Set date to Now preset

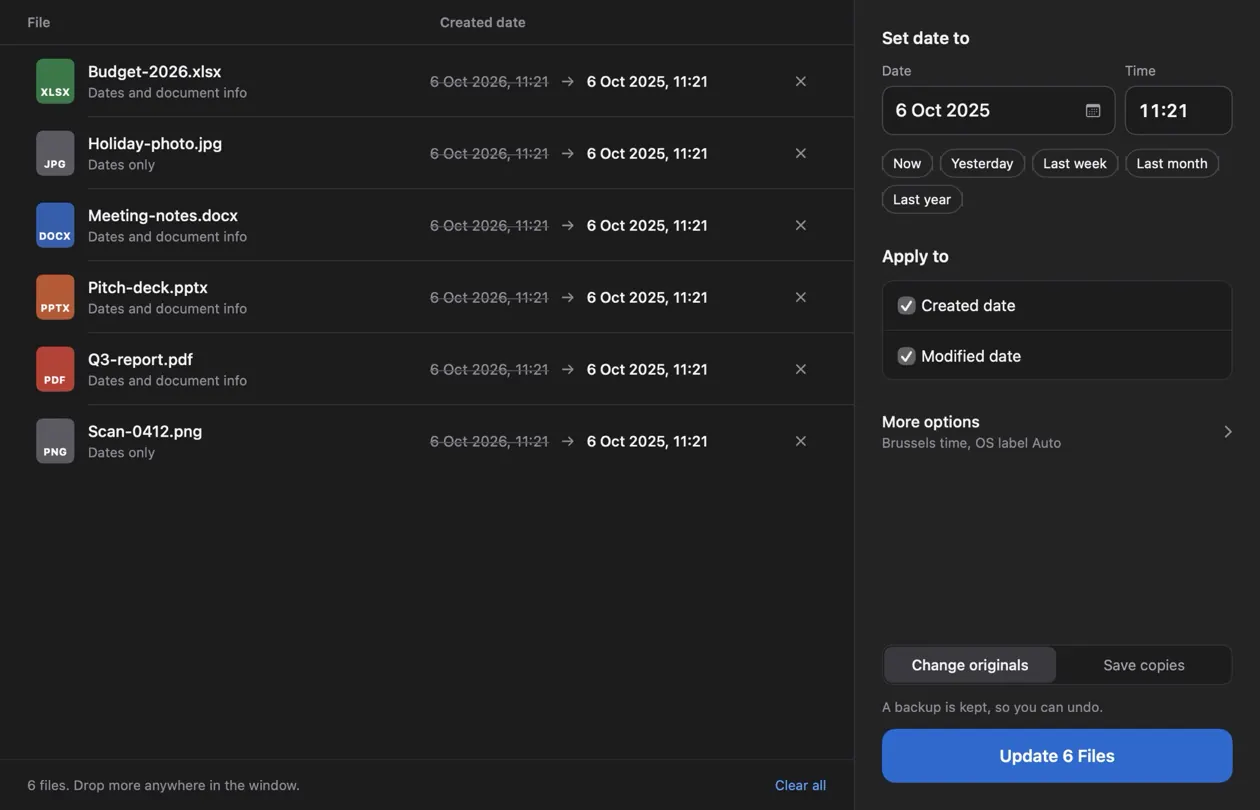click(x=907, y=163)
